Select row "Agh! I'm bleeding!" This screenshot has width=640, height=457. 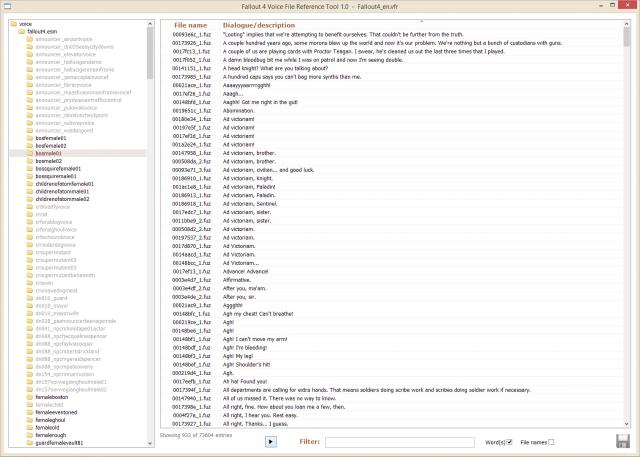coord(392,348)
